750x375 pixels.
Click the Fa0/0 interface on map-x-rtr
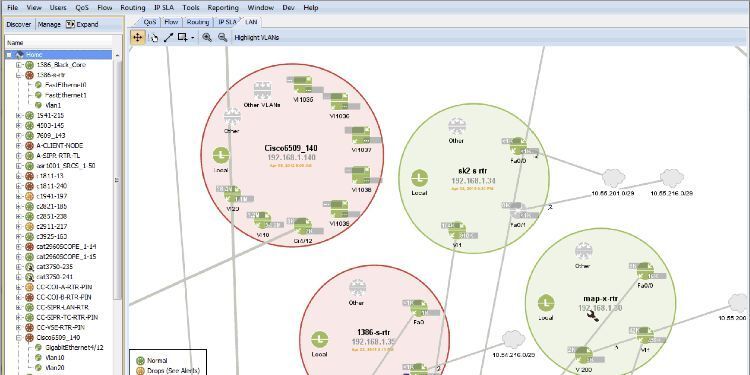pyautogui.click(x=645, y=271)
